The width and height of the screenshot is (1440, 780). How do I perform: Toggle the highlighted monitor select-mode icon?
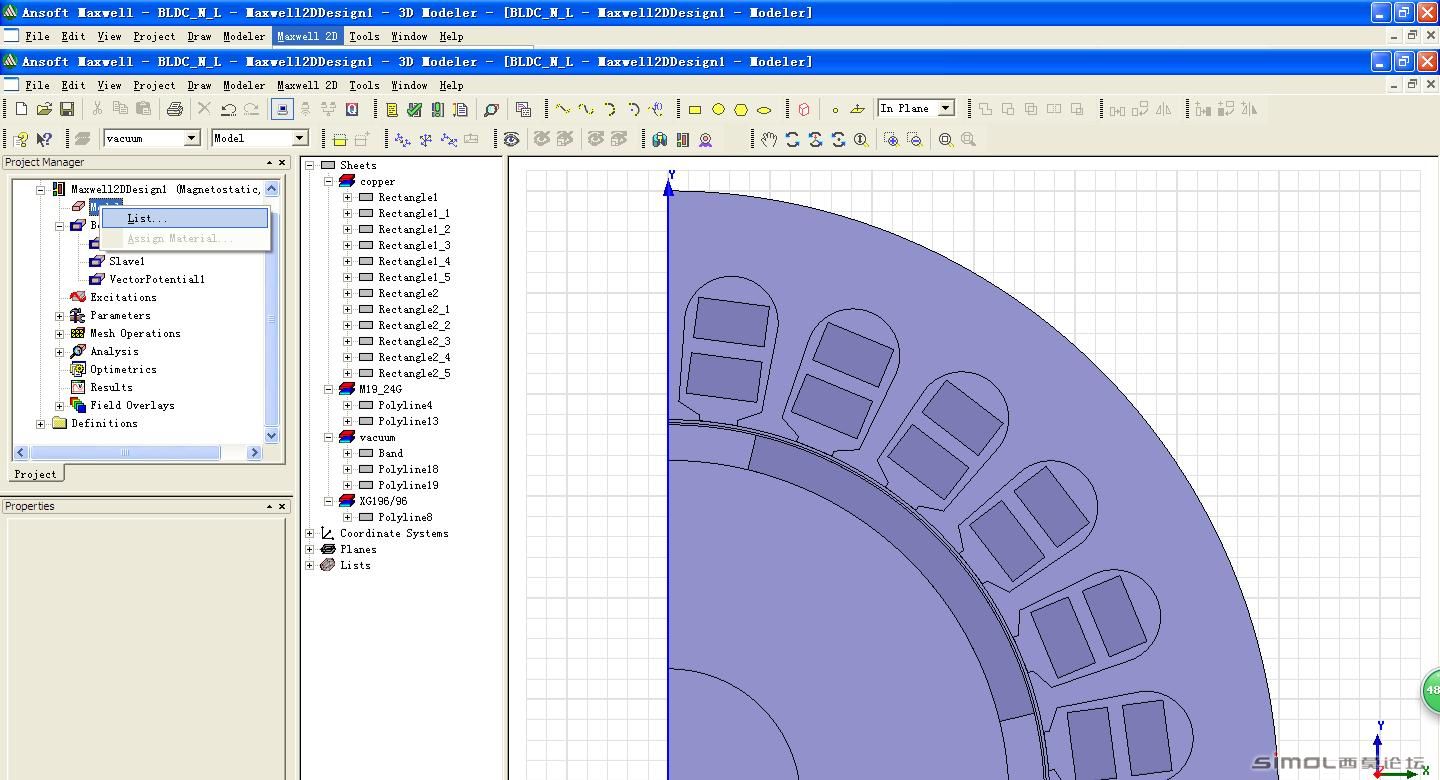(282, 109)
